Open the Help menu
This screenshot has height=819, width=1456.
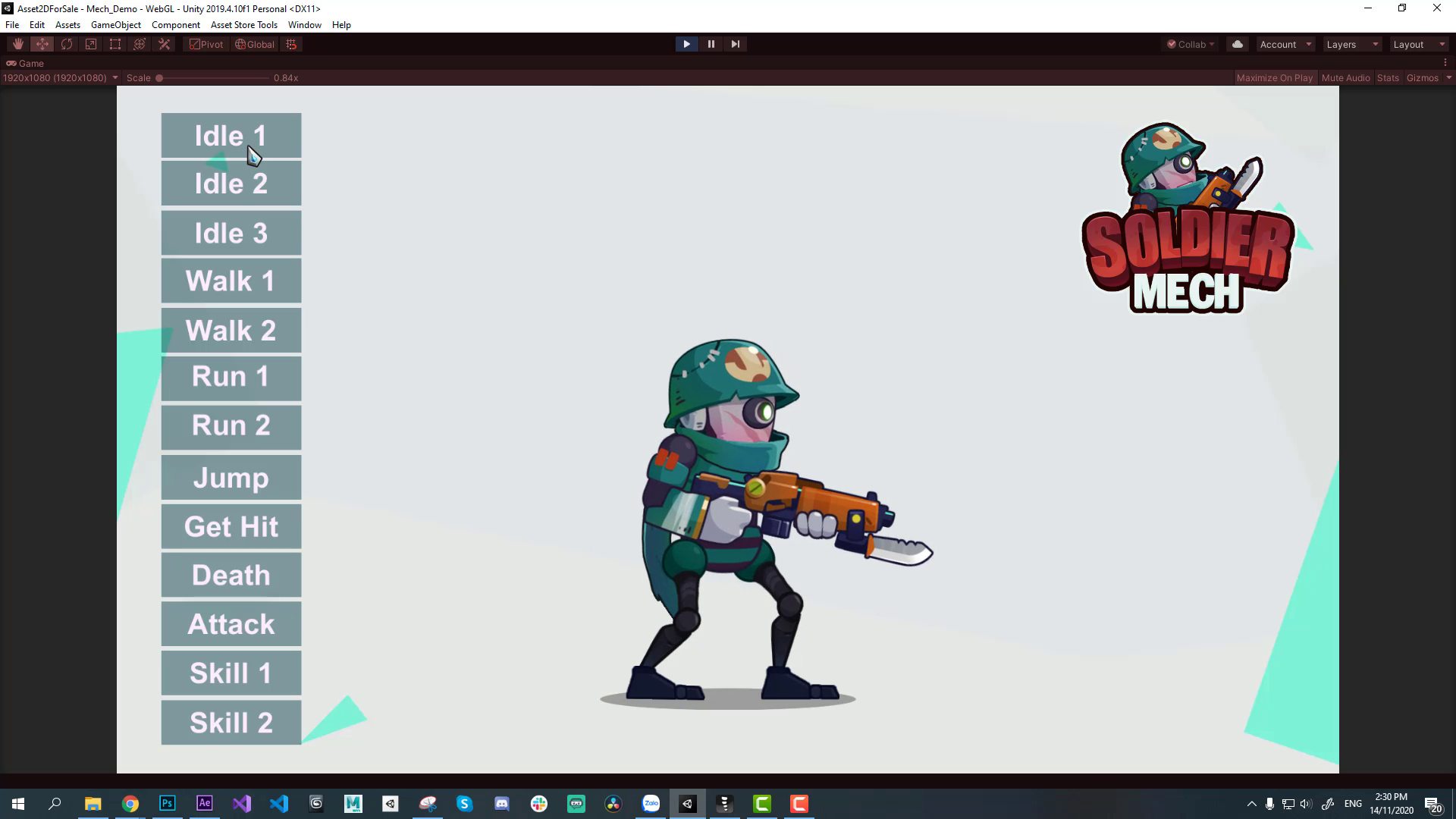click(341, 24)
